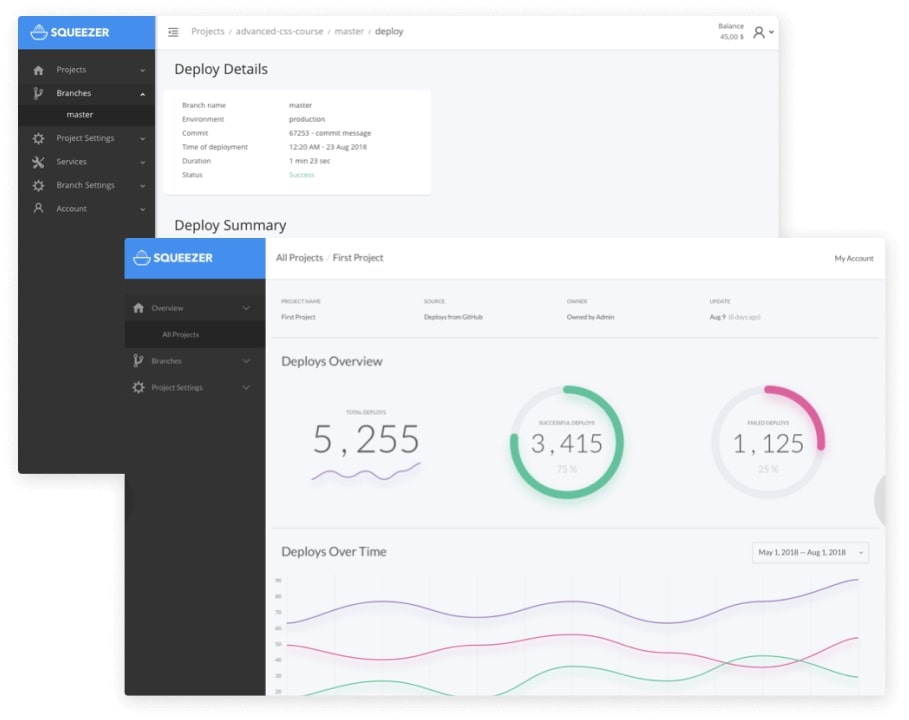Open the user menu dropdown arrow
909x720 pixels.
[x=771, y=32]
